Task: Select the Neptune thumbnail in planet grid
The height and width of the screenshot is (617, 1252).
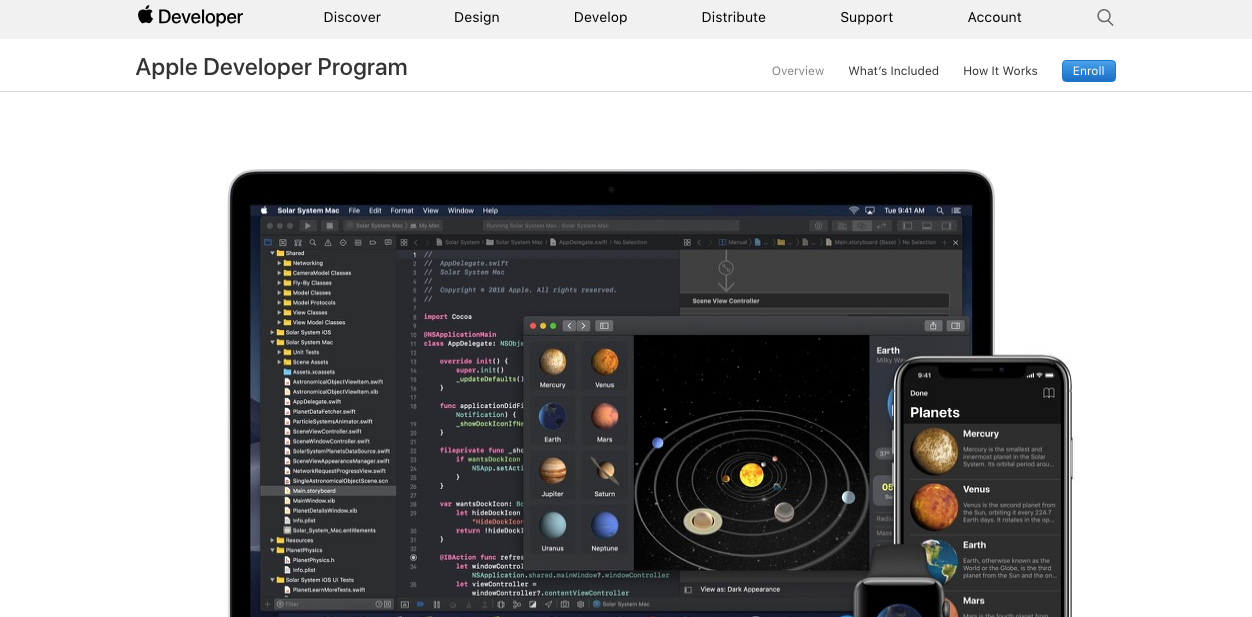Action: click(x=604, y=530)
